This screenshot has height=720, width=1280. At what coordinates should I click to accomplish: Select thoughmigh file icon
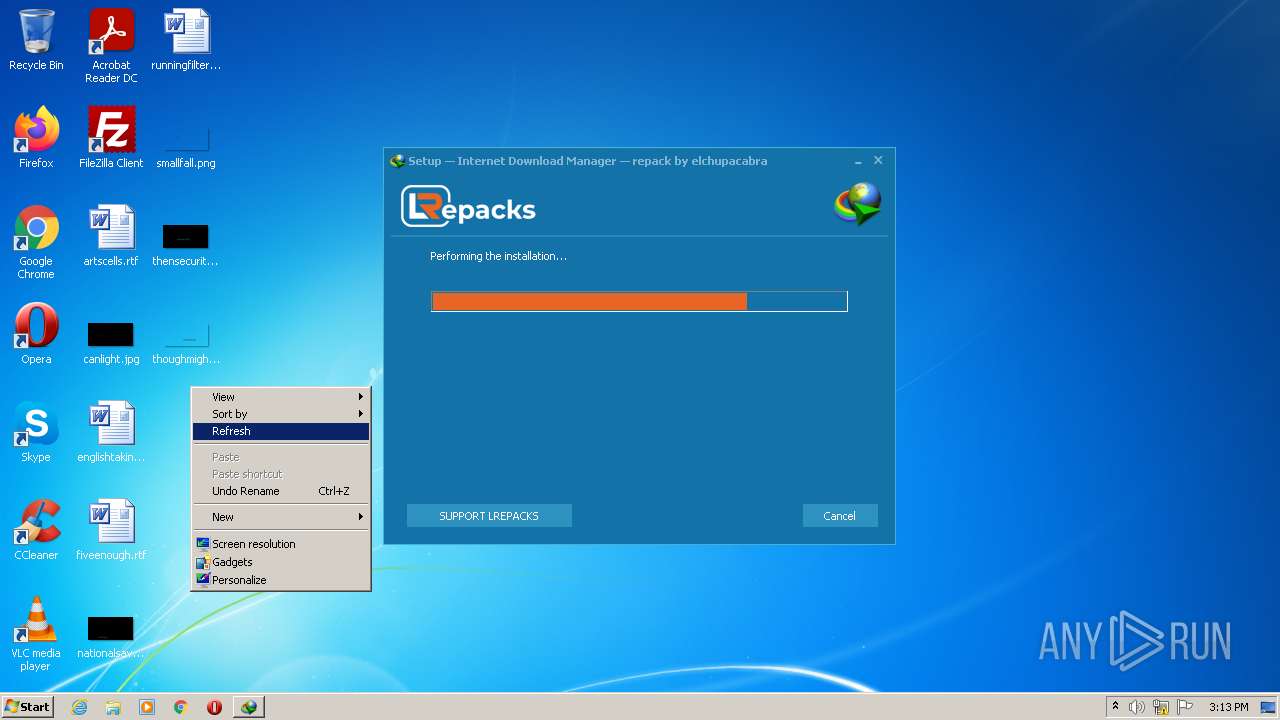pyautogui.click(x=186, y=343)
